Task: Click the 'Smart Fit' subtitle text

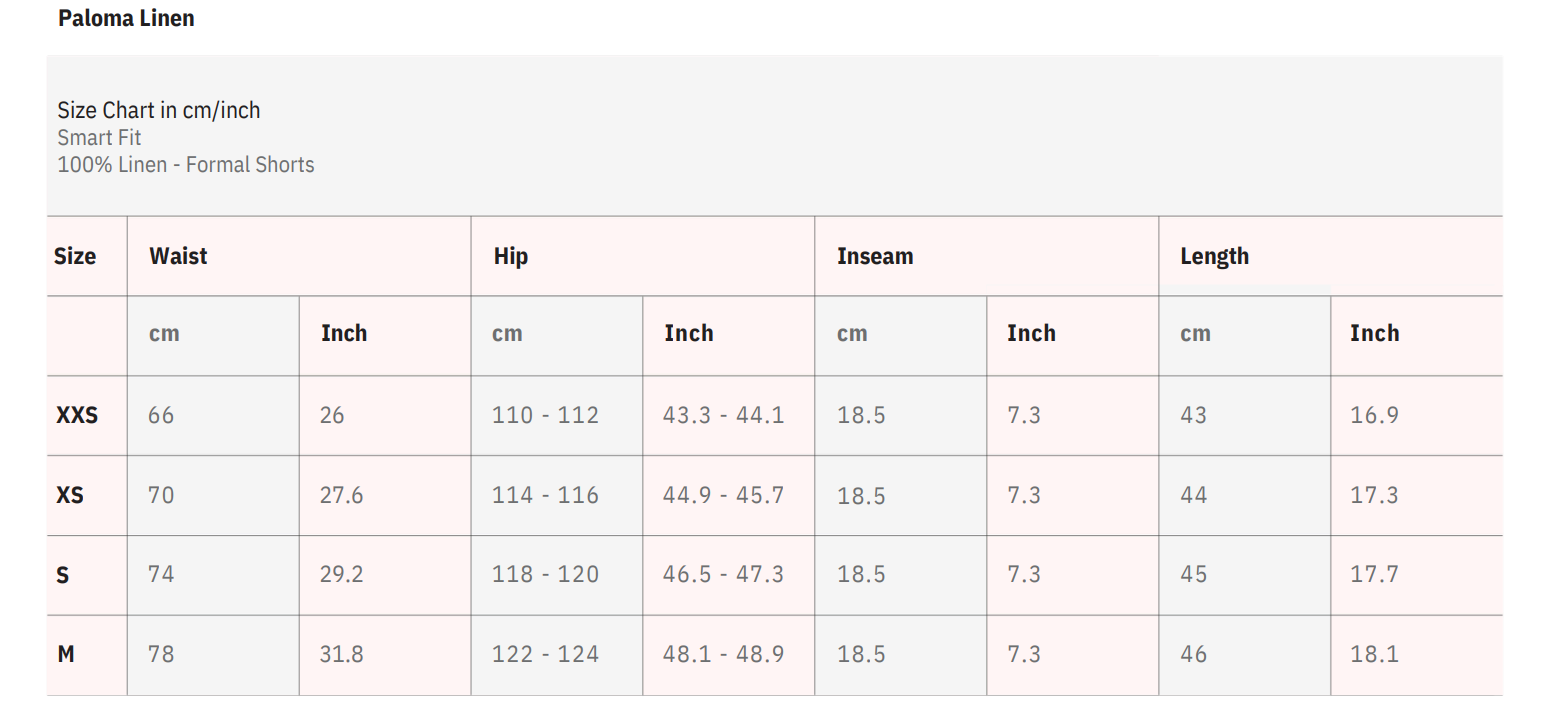Action: tap(99, 137)
